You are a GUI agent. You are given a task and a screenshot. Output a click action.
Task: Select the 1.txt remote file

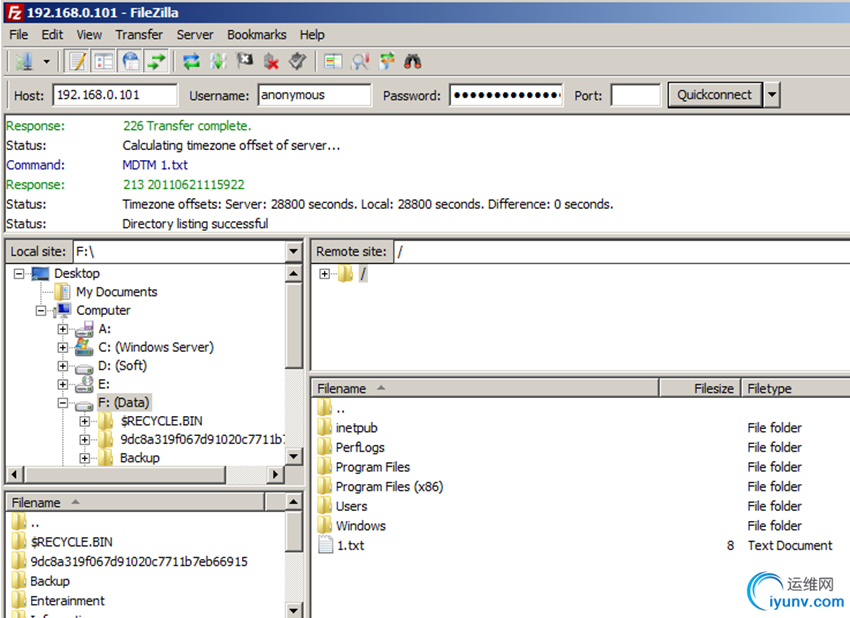350,545
